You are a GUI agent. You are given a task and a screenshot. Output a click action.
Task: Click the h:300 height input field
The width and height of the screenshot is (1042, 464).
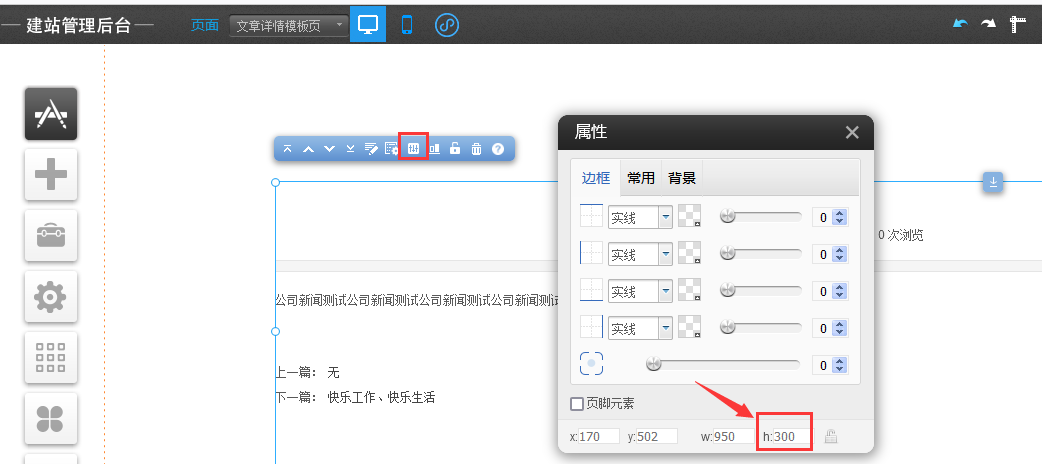click(x=784, y=436)
